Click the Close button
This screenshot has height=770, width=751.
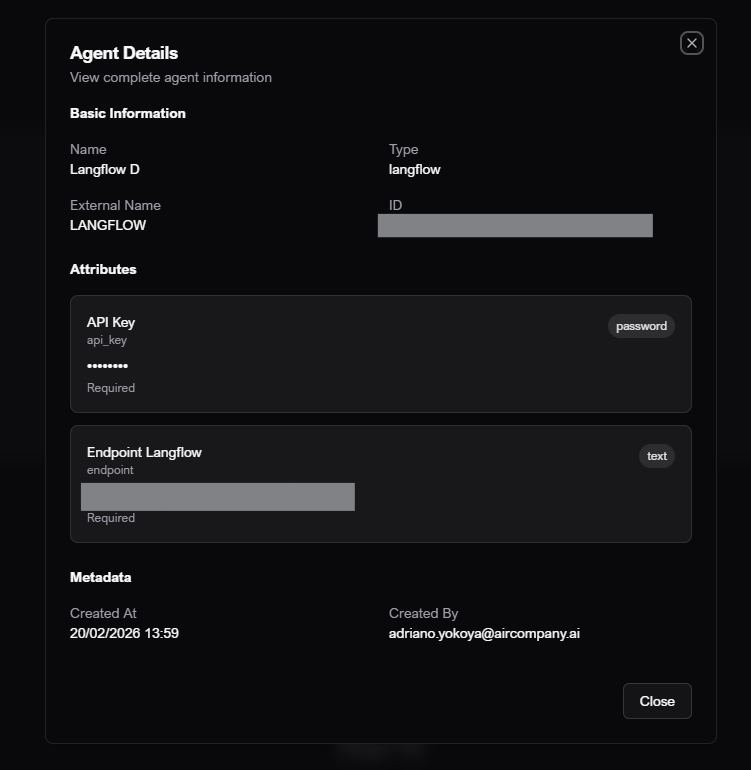(656, 701)
